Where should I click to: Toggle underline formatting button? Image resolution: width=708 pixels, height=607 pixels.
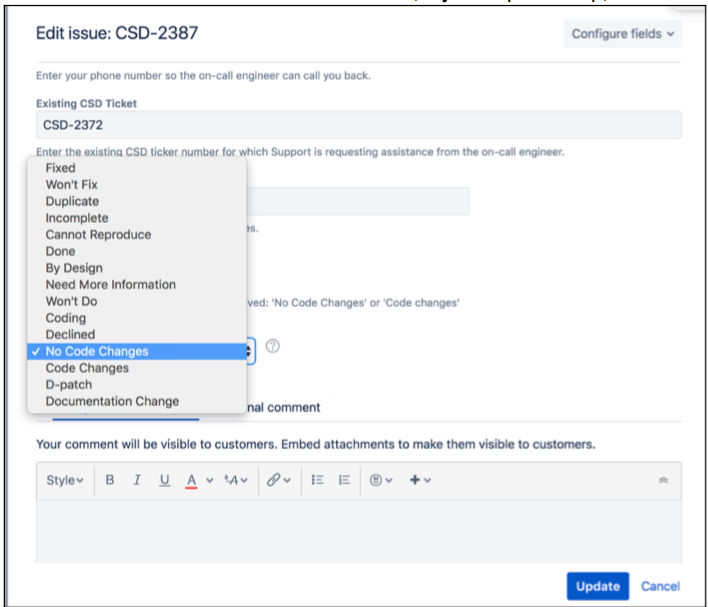pos(164,480)
